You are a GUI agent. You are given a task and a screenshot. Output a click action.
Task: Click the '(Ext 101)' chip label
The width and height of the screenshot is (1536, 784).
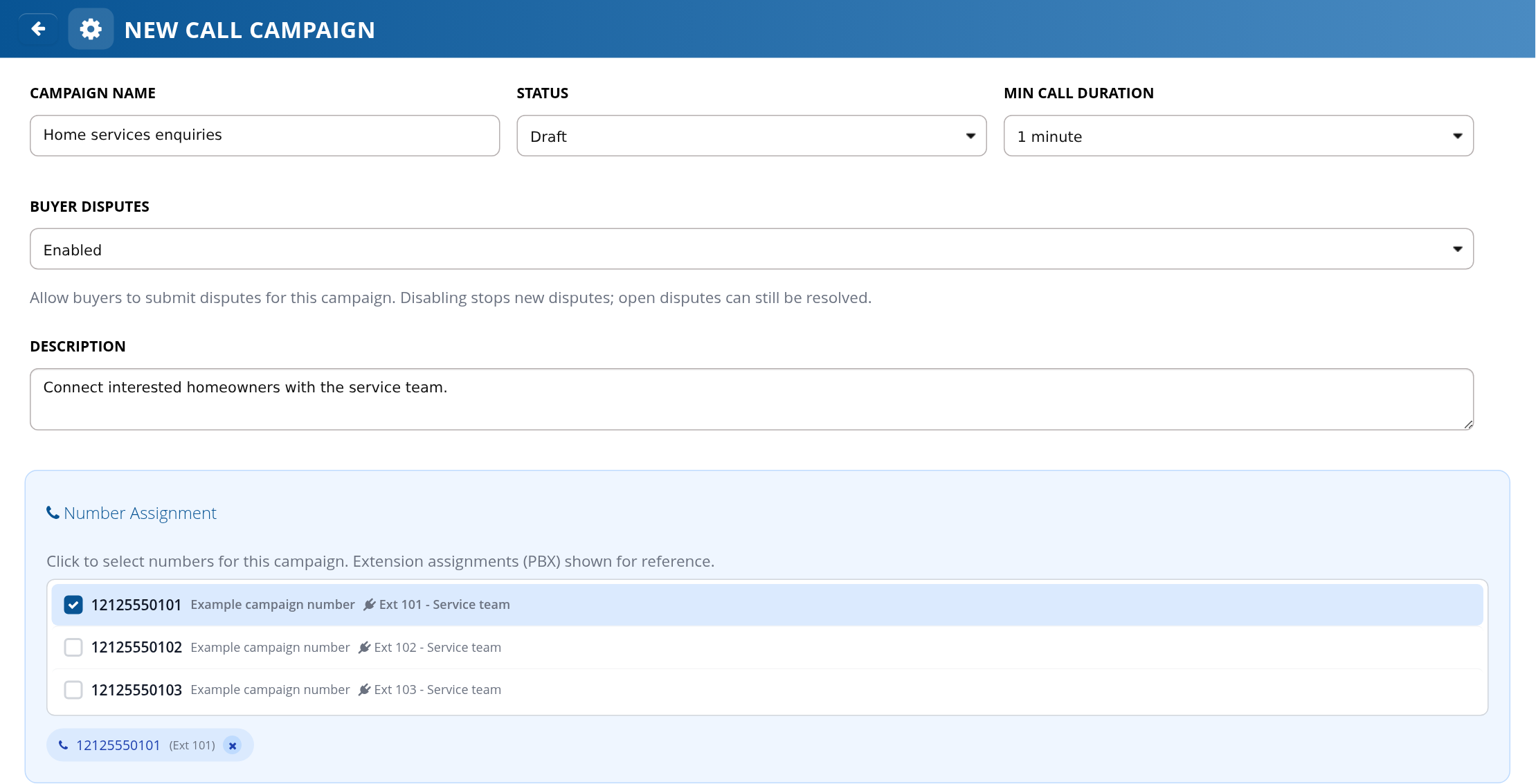[x=192, y=745]
